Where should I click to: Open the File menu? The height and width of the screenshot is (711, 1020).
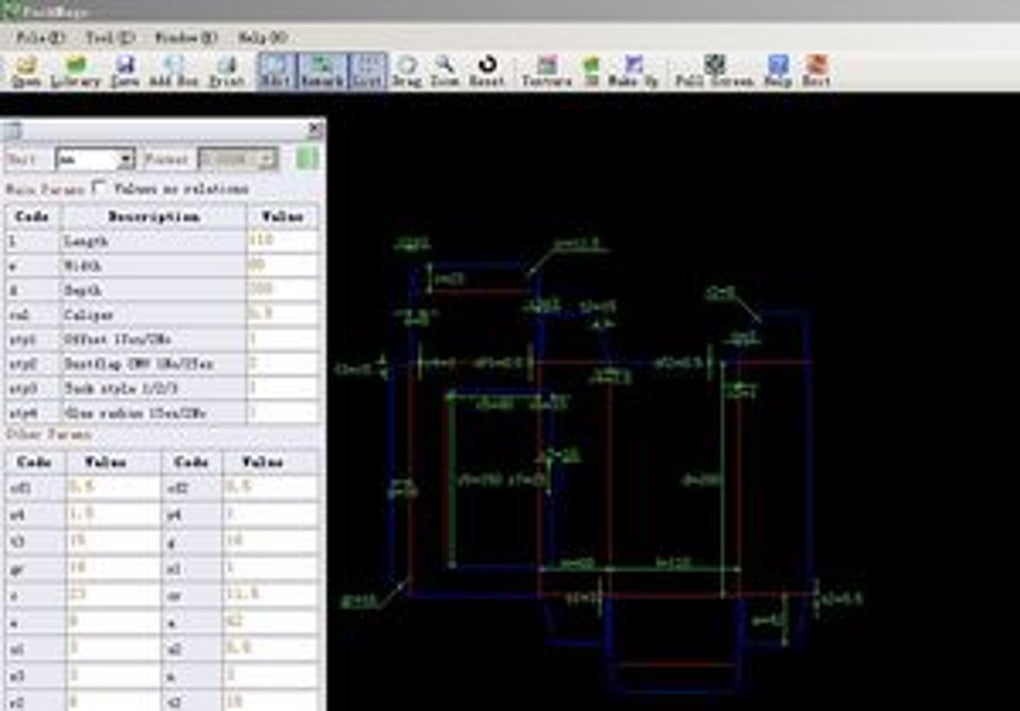(x=40, y=38)
